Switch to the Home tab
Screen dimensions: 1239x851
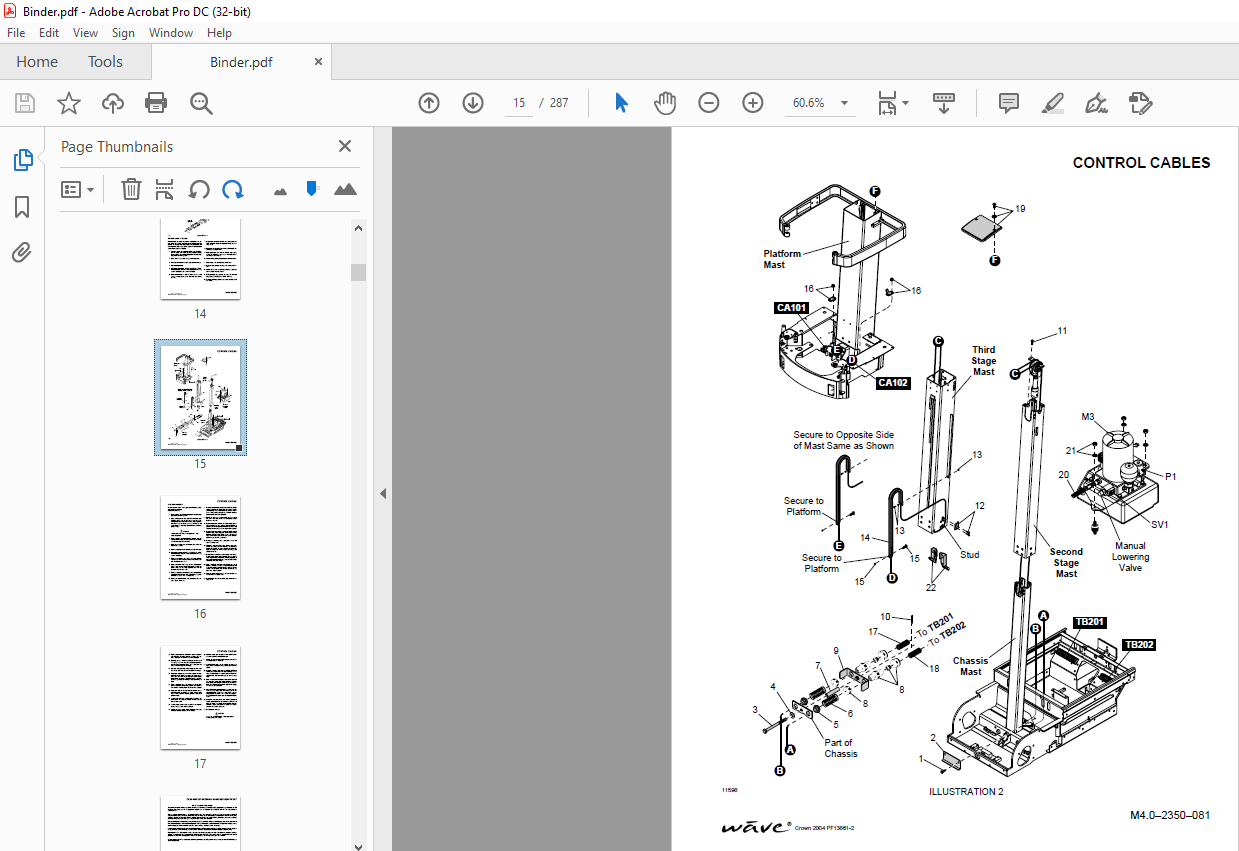(37, 62)
